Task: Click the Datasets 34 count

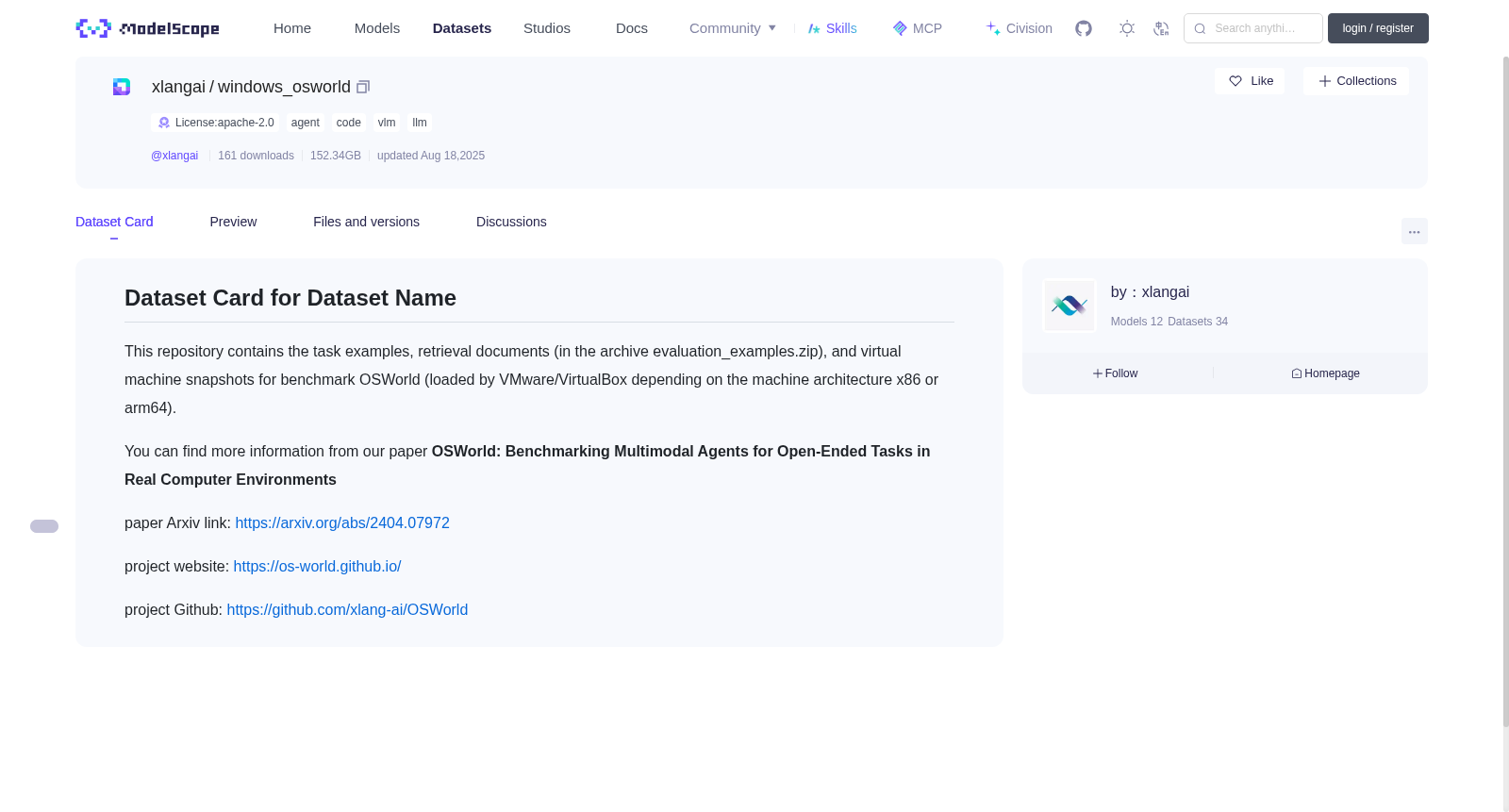Action: [1198, 322]
